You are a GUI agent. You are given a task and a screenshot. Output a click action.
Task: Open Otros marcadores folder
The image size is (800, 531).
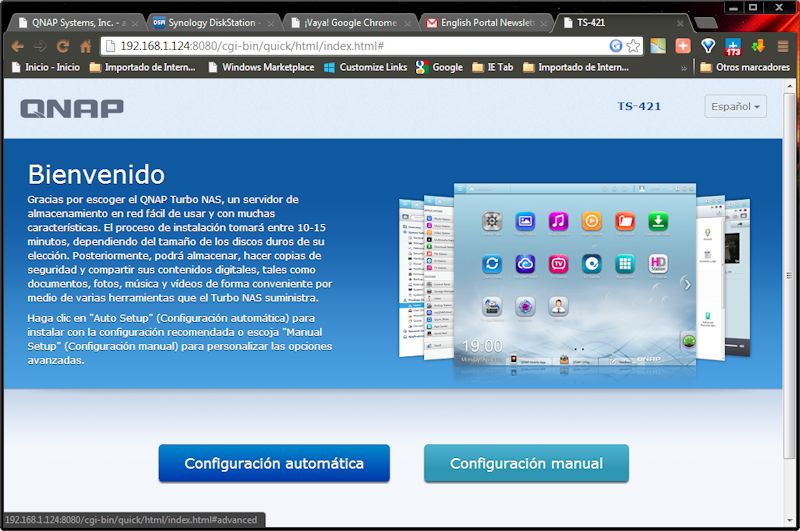[x=745, y=67]
